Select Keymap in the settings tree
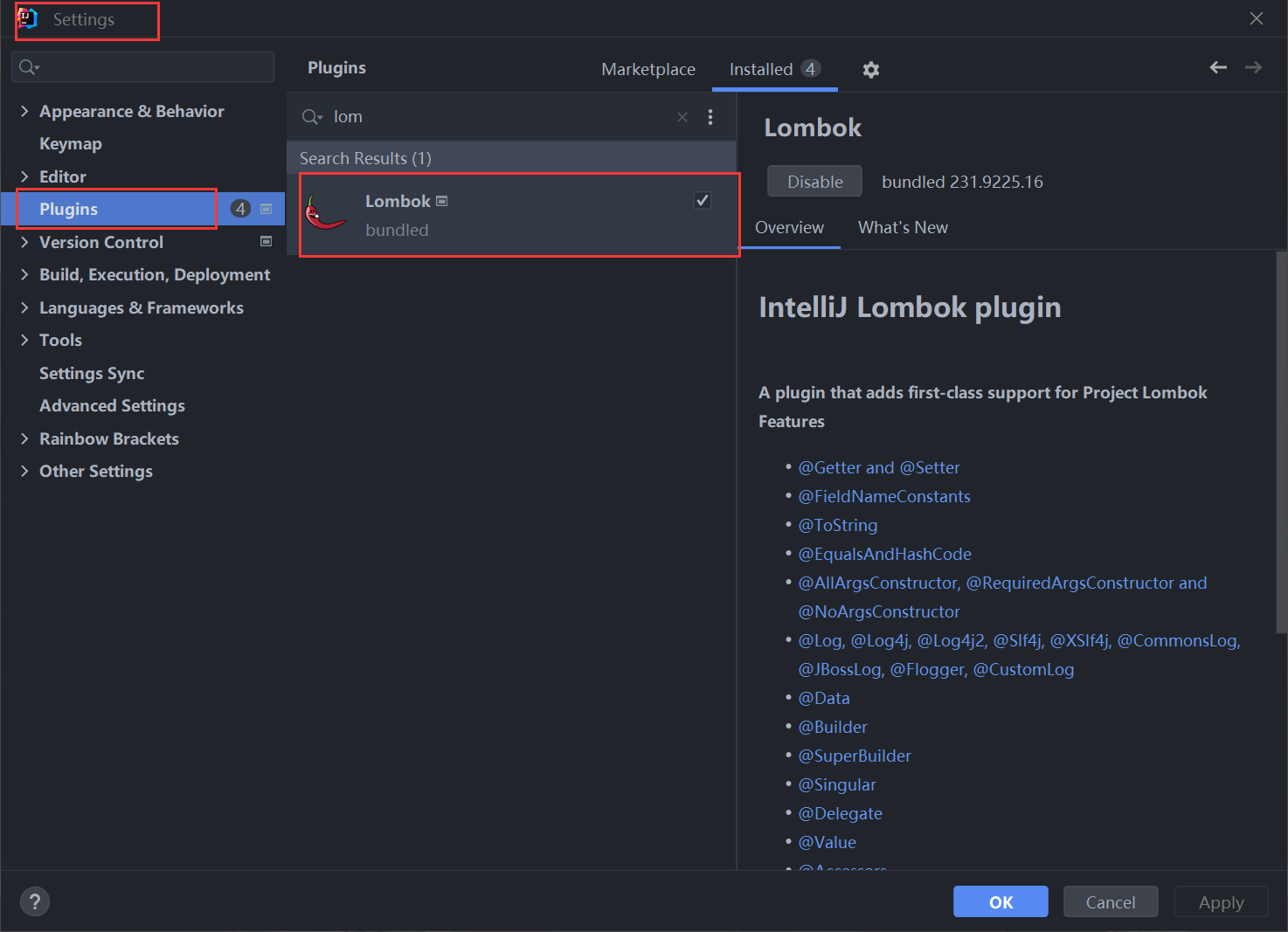The width and height of the screenshot is (1288, 932). (x=71, y=143)
